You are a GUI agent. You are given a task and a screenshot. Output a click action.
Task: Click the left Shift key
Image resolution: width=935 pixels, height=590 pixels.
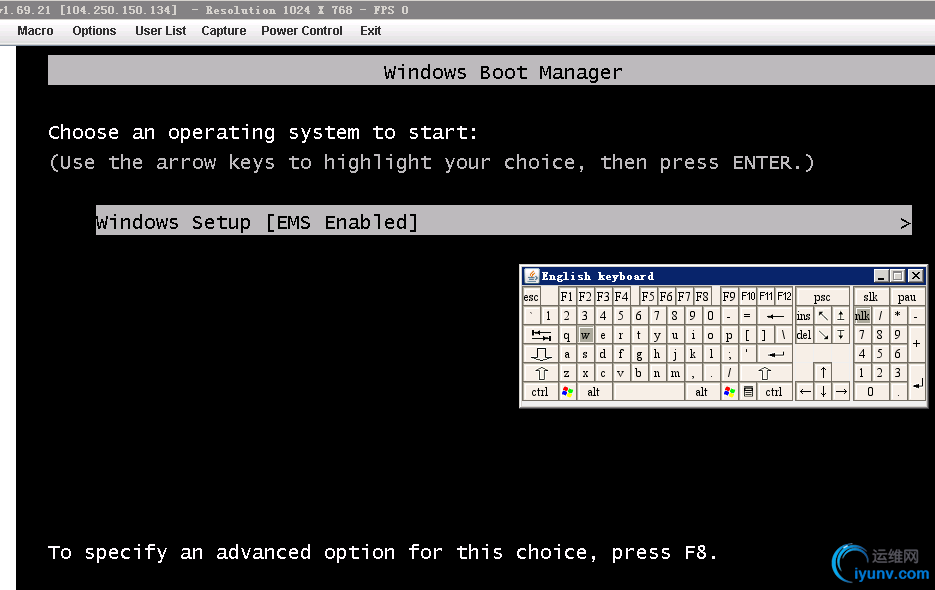tap(541, 373)
